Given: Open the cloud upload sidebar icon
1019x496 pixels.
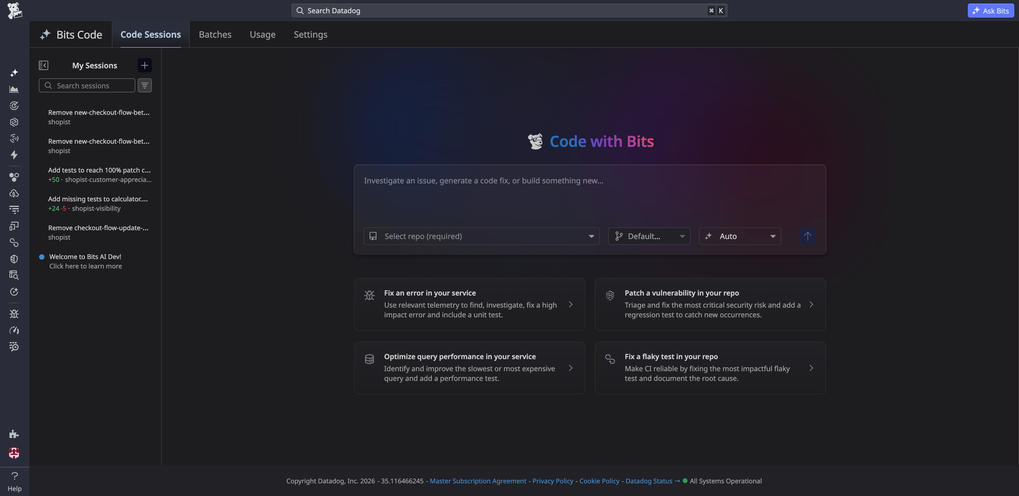Looking at the screenshot, I should point(14,193).
